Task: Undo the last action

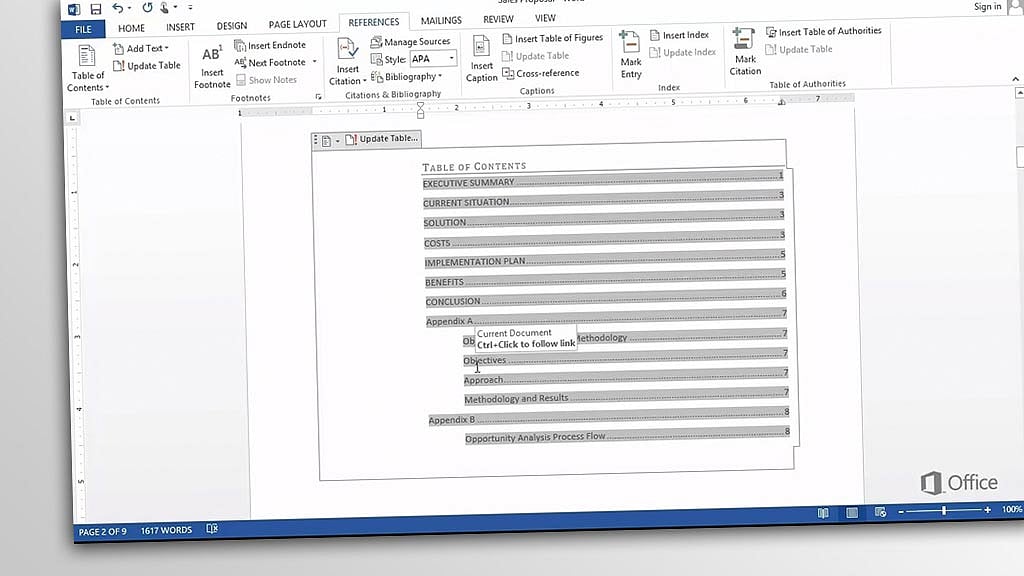Action: (x=118, y=8)
